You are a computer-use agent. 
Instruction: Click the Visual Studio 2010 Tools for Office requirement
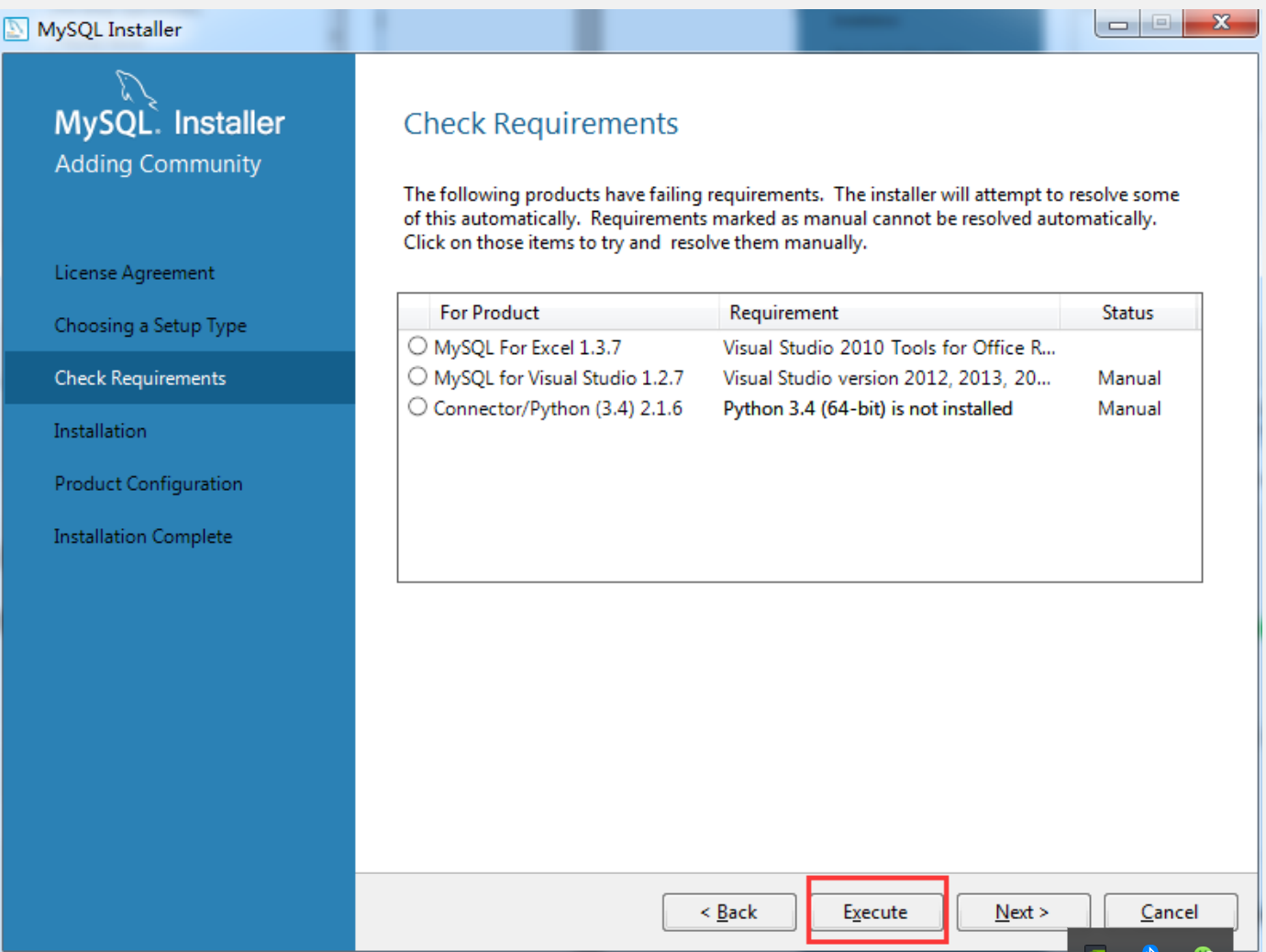click(x=889, y=348)
